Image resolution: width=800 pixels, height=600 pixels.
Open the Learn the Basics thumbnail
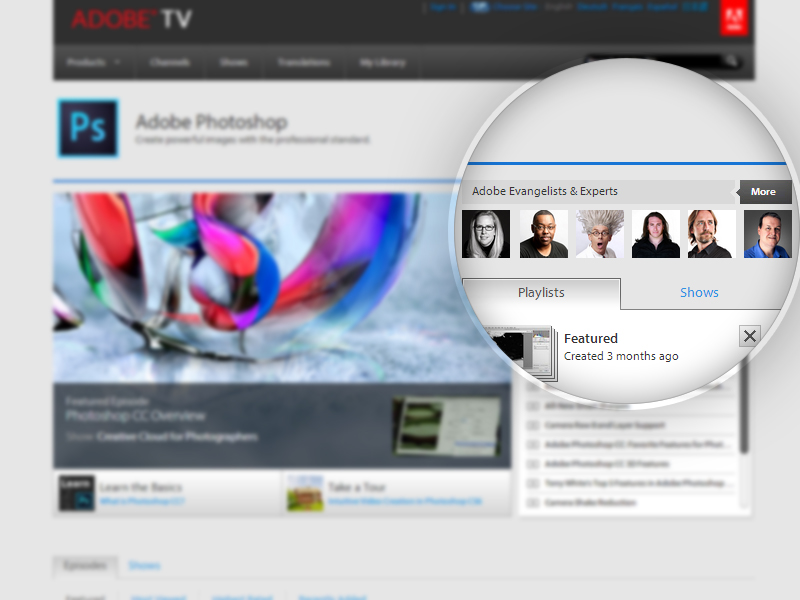(x=77, y=493)
